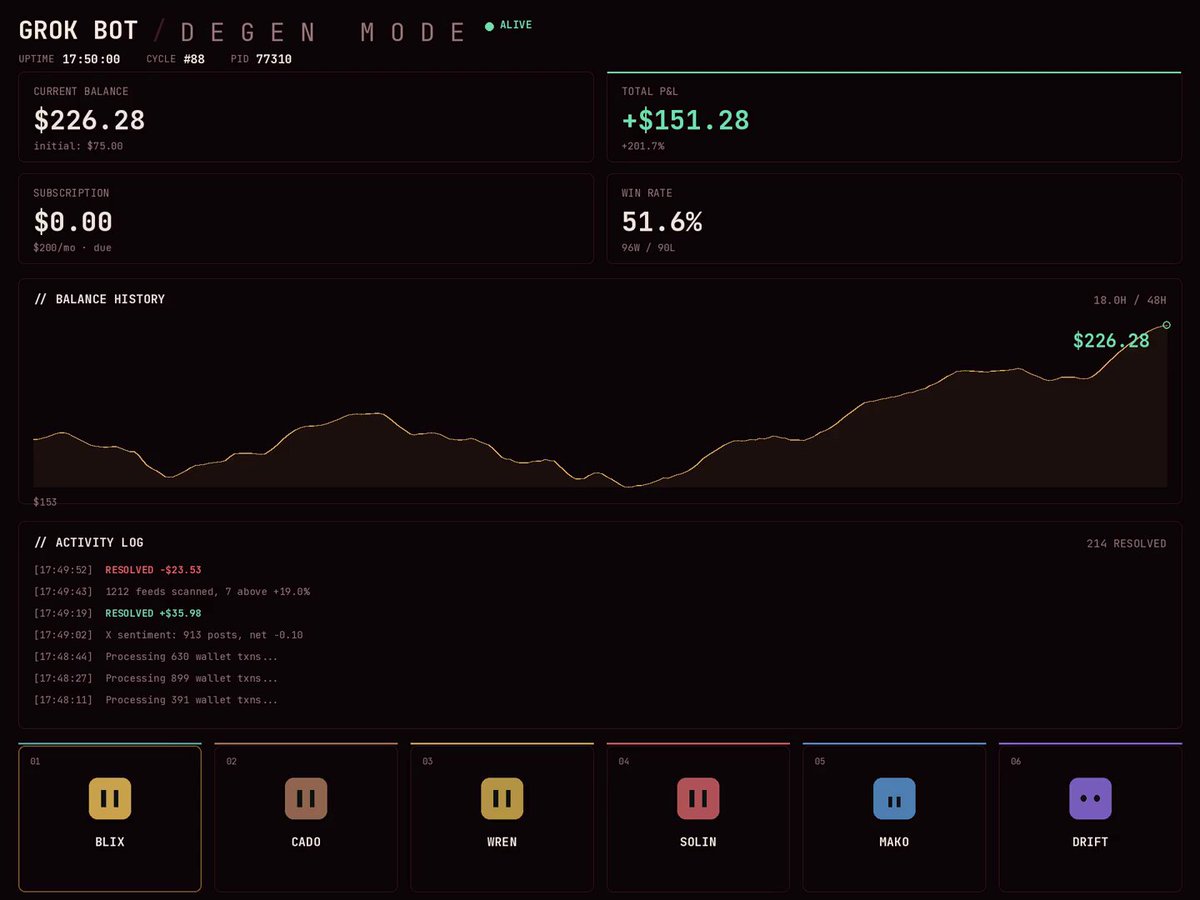Select the "1212 feeds scanned" log entry
Screen dimensions: 1200x900
207,592
